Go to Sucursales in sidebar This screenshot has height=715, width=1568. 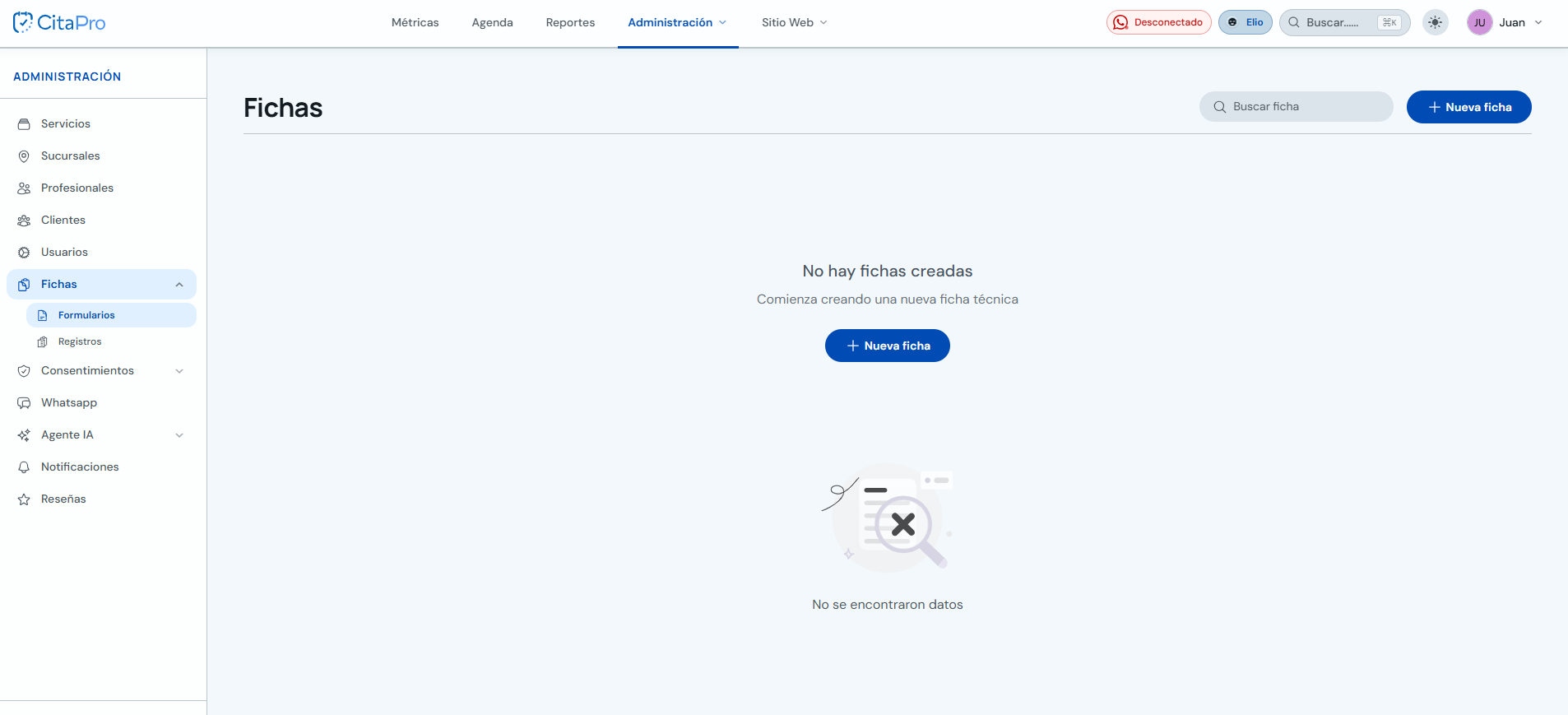tap(101, 156)
